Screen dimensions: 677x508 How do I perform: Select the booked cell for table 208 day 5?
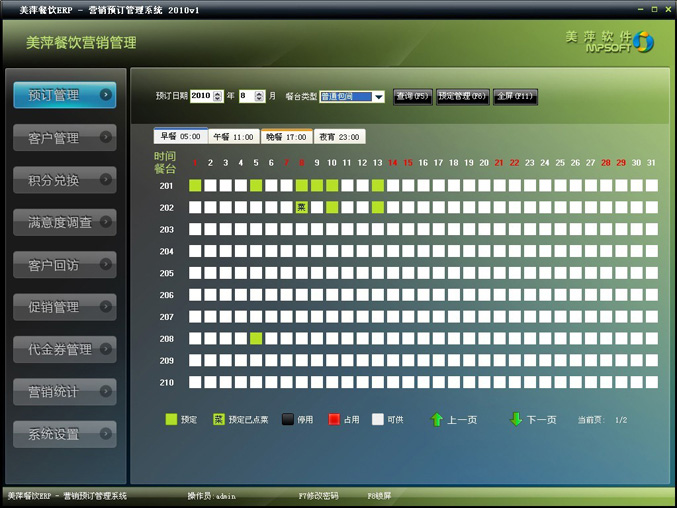[x=256, y=338]
